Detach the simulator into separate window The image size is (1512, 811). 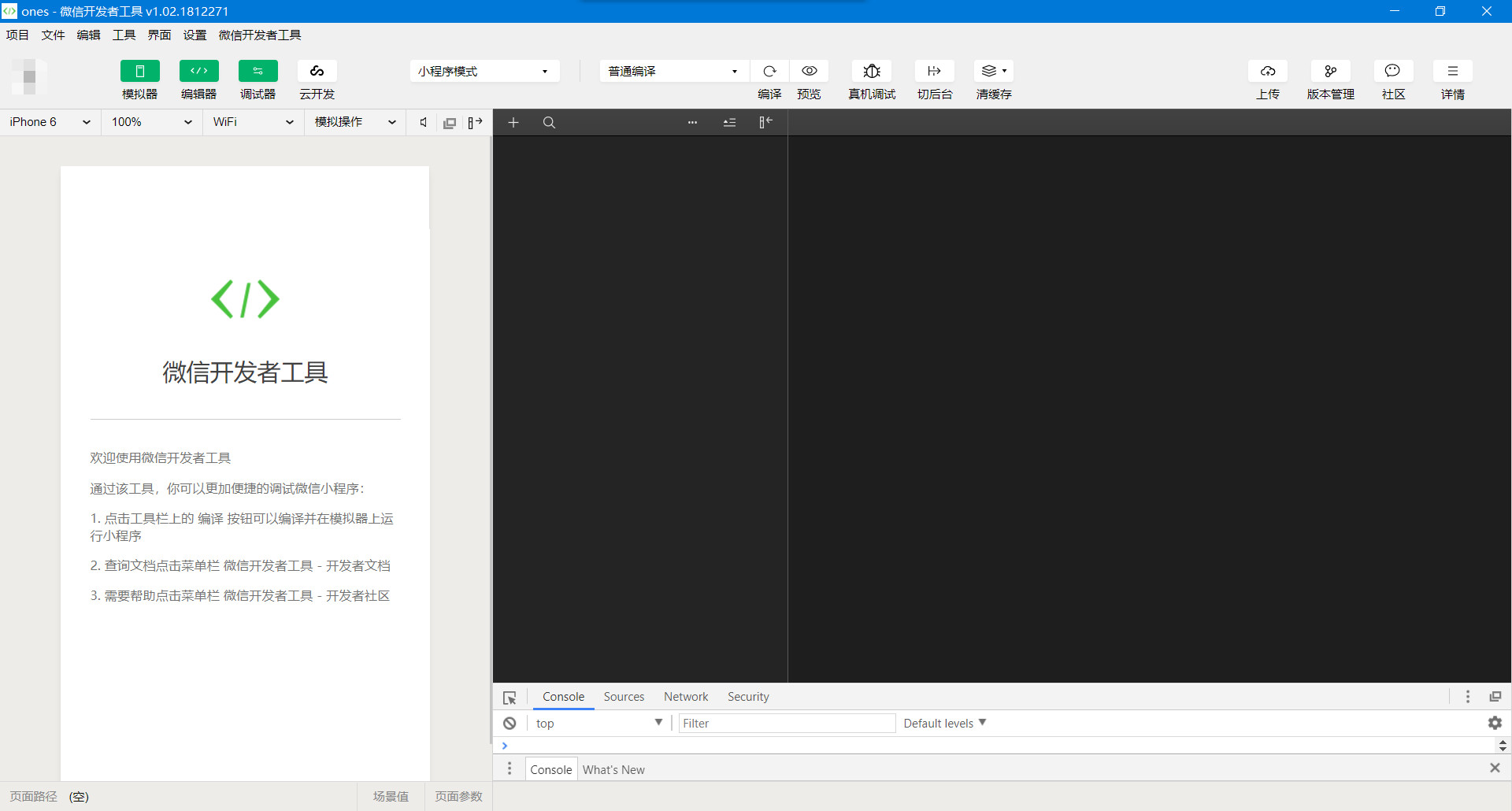450,123
